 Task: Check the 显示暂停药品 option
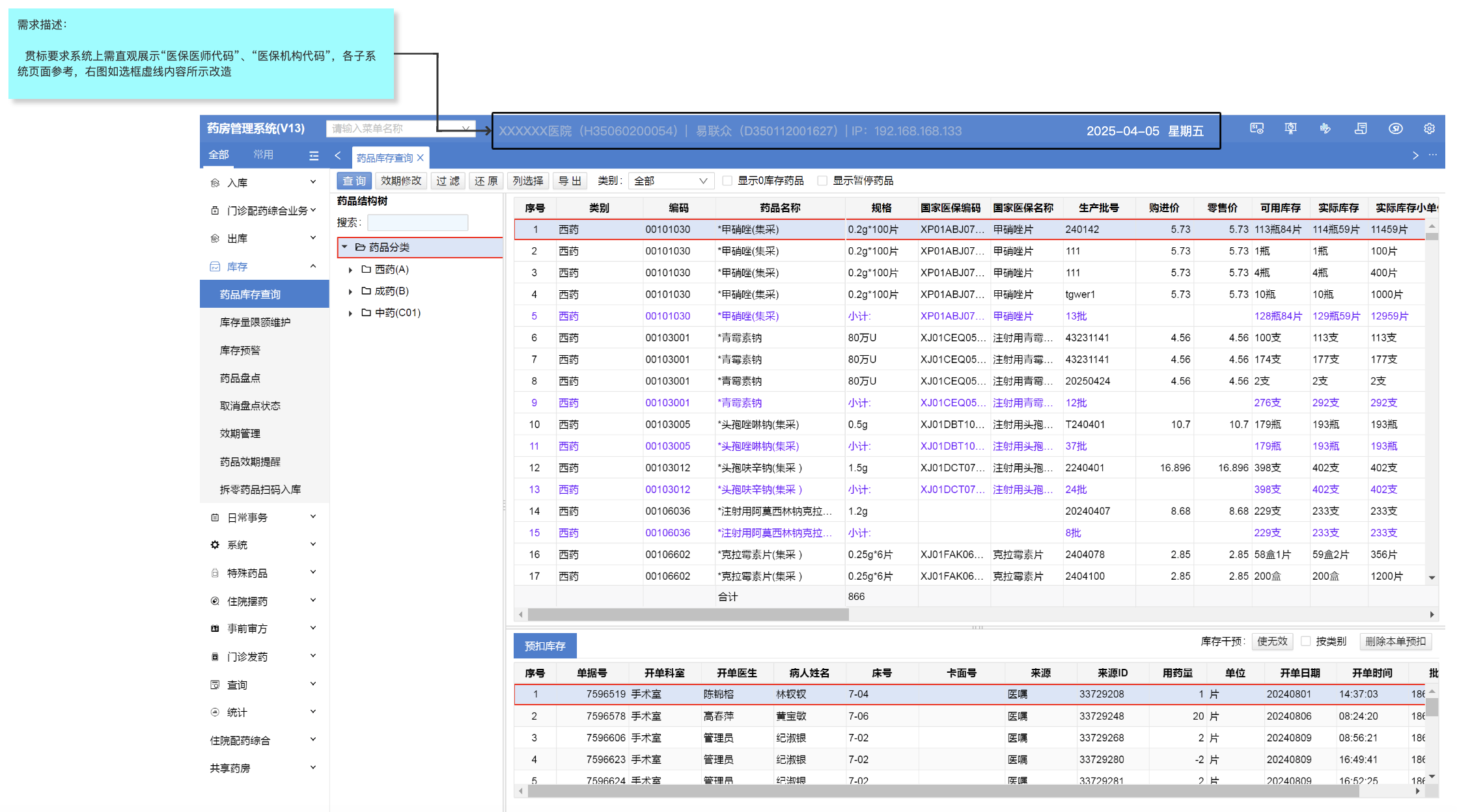pyautogui.click(x=823, y=181)
